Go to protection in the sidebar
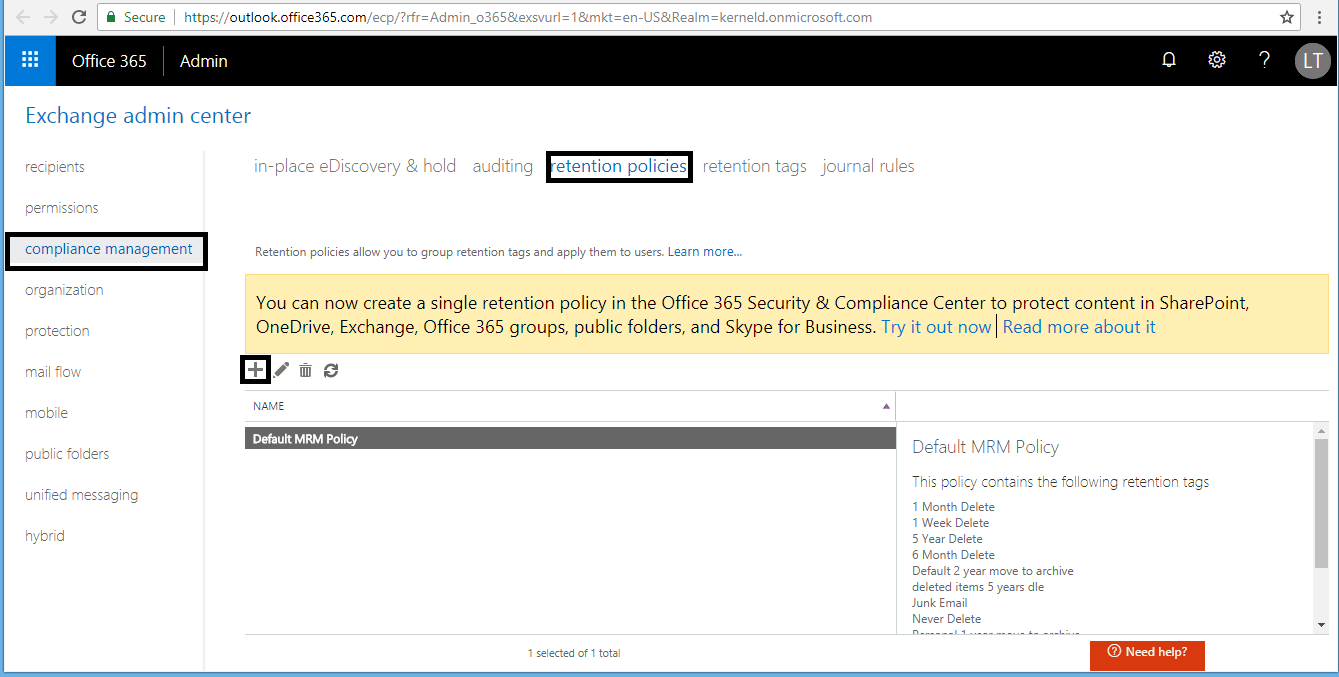 57,331
